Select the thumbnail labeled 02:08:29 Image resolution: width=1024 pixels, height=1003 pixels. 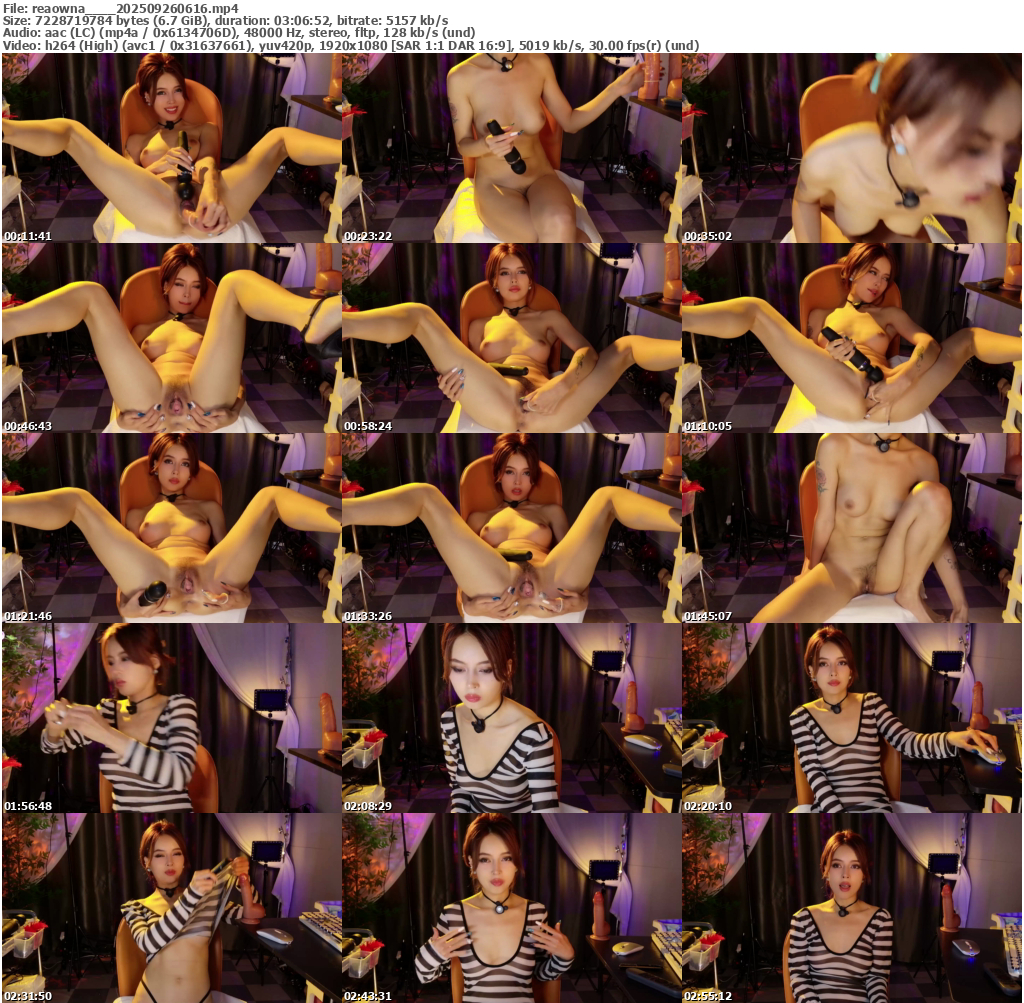(x=511, y=718)
